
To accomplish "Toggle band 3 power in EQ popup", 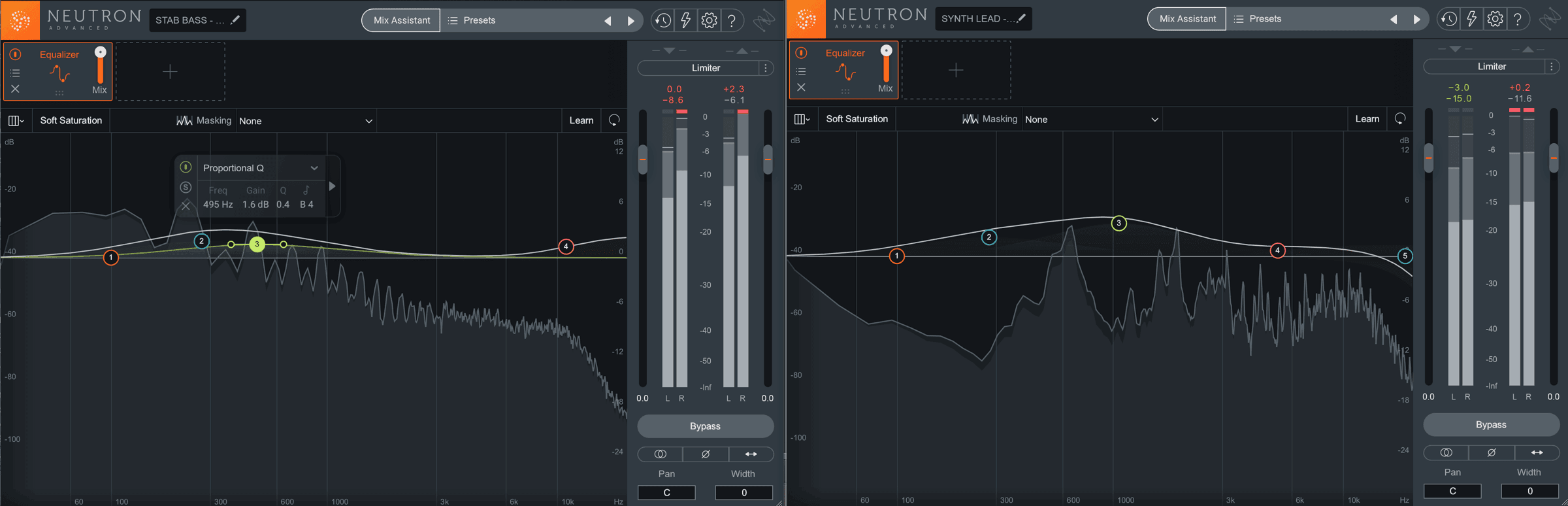I will tap(186, 167).
